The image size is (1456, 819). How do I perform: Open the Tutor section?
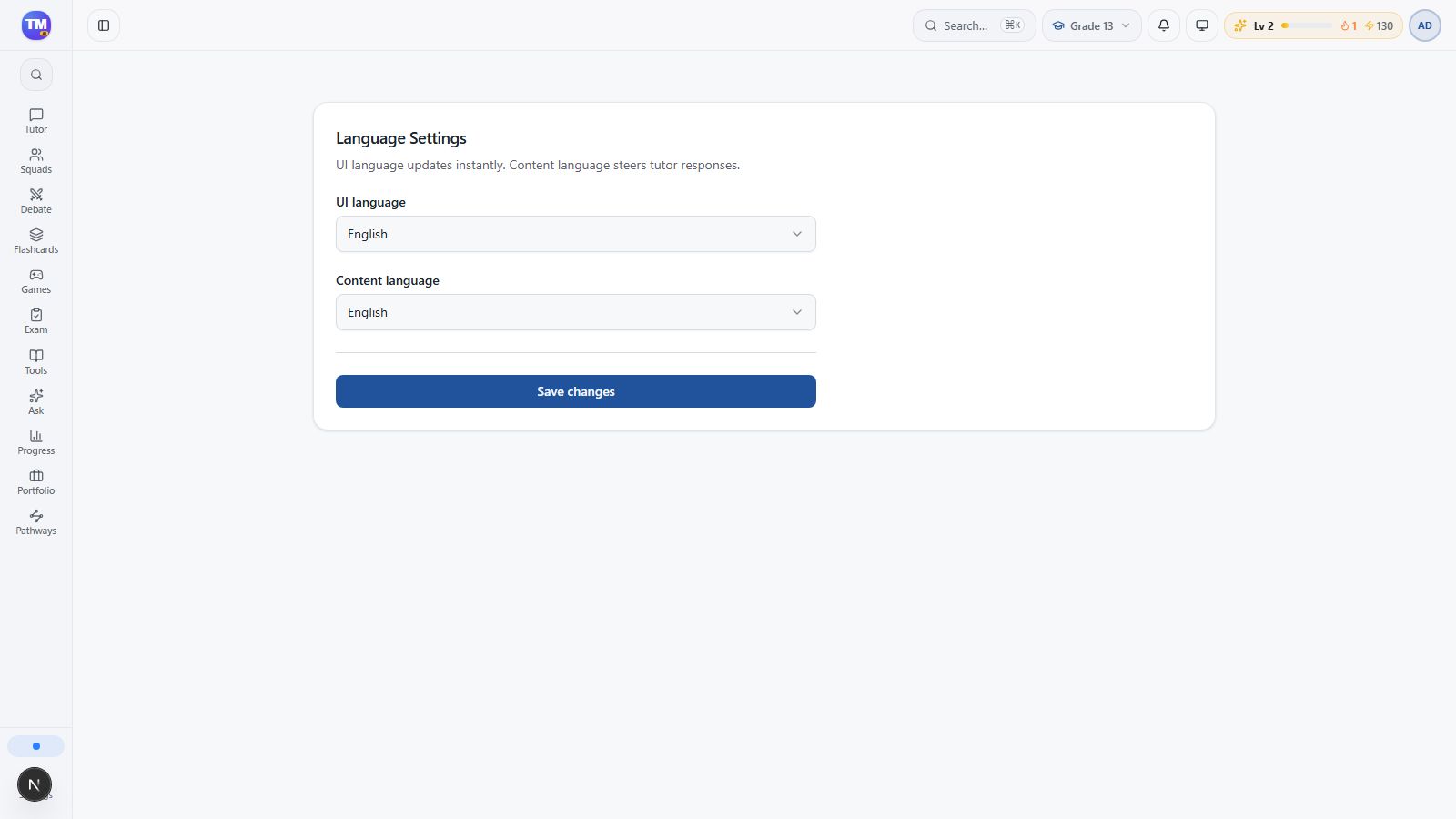pos(36,121)
